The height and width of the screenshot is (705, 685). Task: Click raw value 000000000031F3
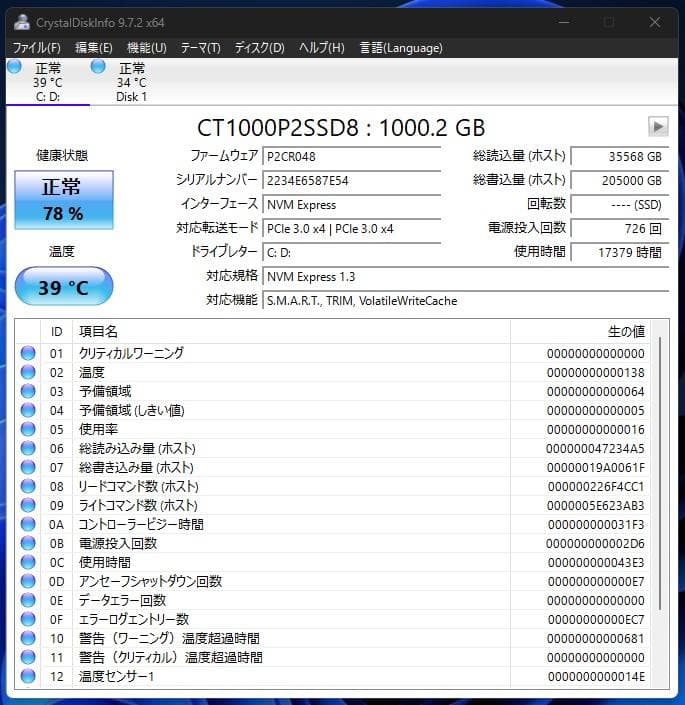click(596, 525)
